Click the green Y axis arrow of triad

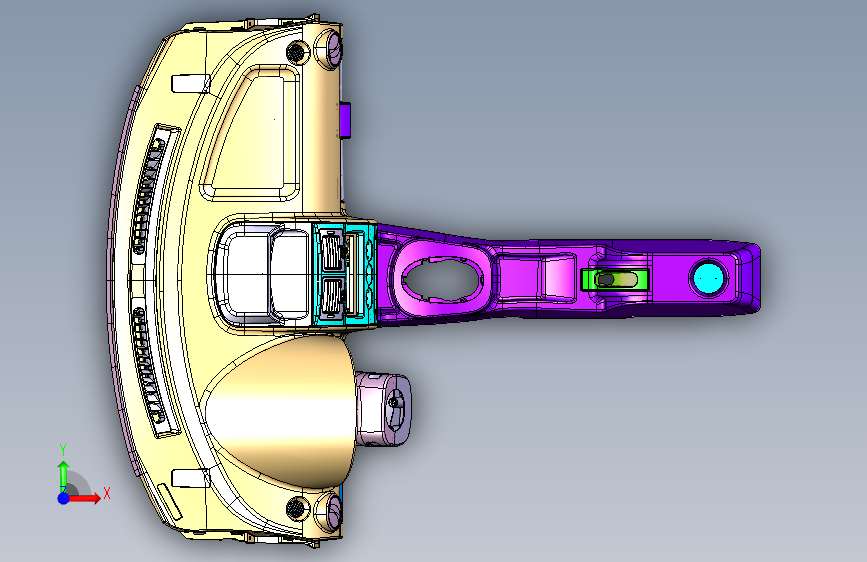pos(64,476)
